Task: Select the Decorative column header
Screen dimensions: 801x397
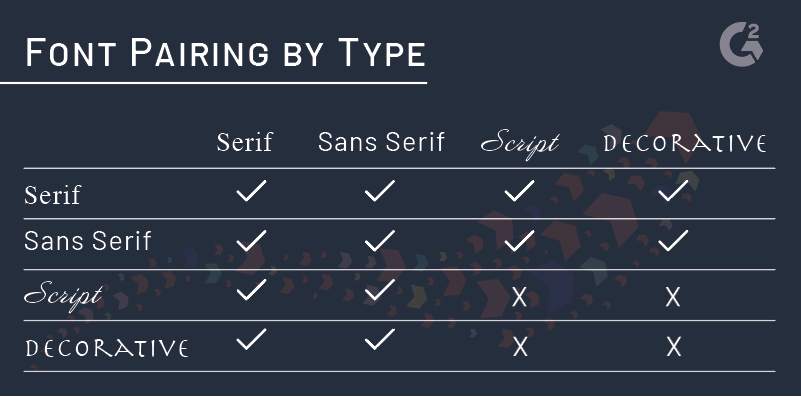Action: click(685, 144)
